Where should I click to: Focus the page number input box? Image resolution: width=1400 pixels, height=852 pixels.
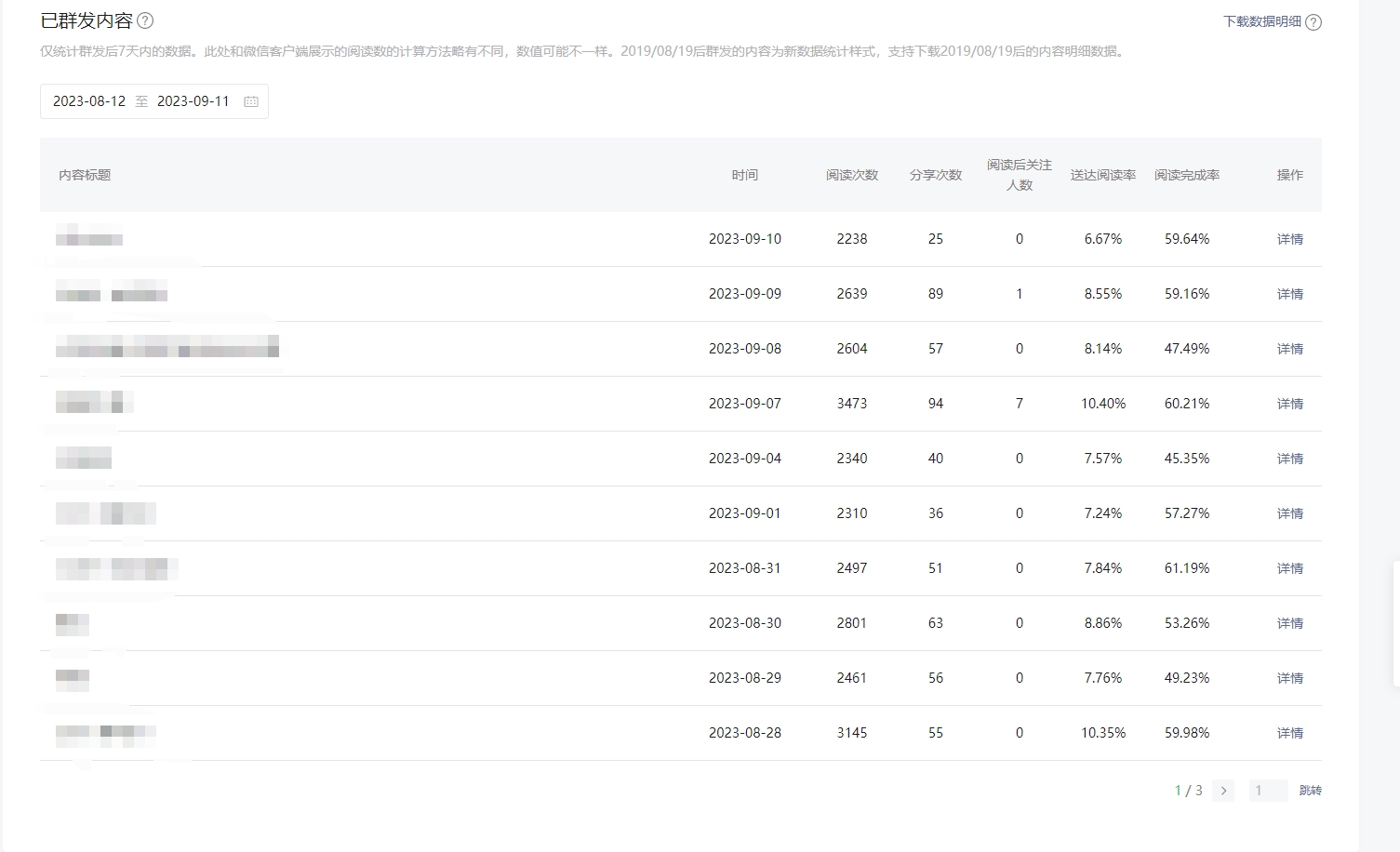tap(1268, 791)
